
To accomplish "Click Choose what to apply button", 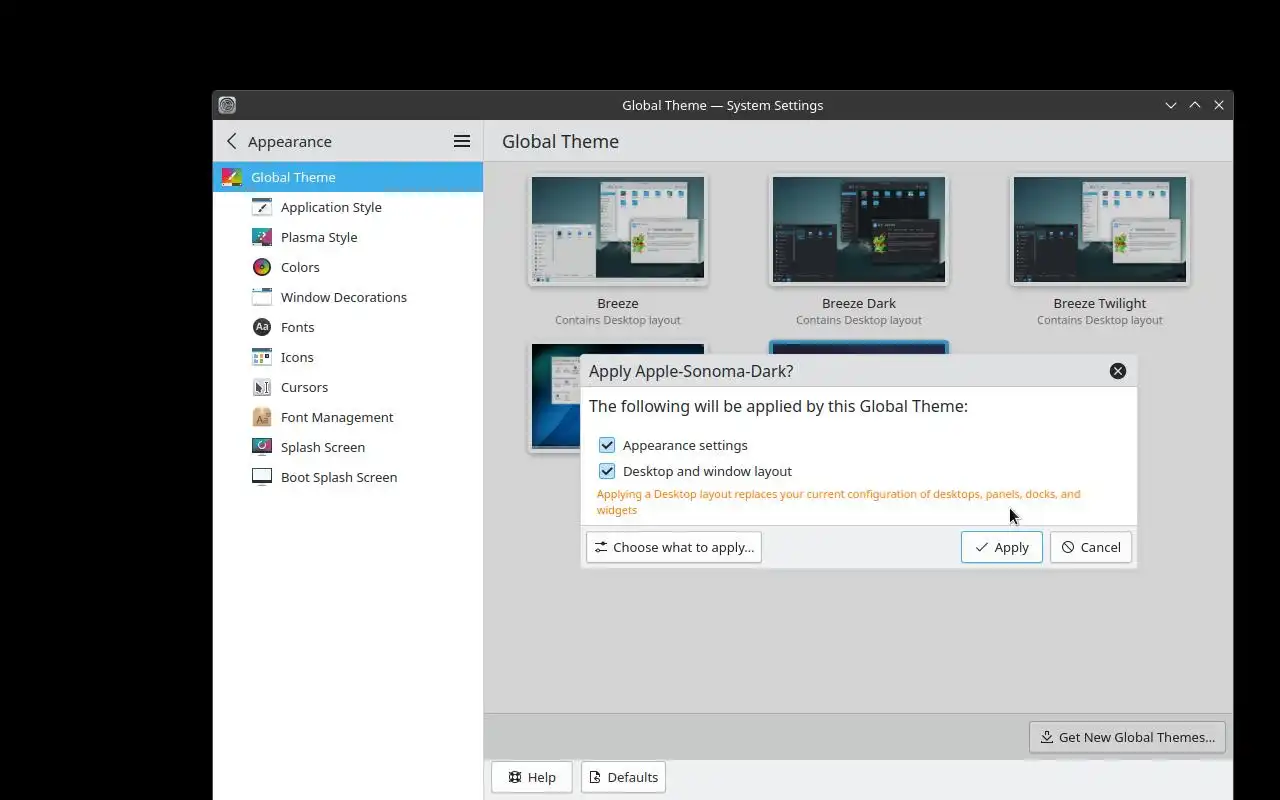I will 674,547.
